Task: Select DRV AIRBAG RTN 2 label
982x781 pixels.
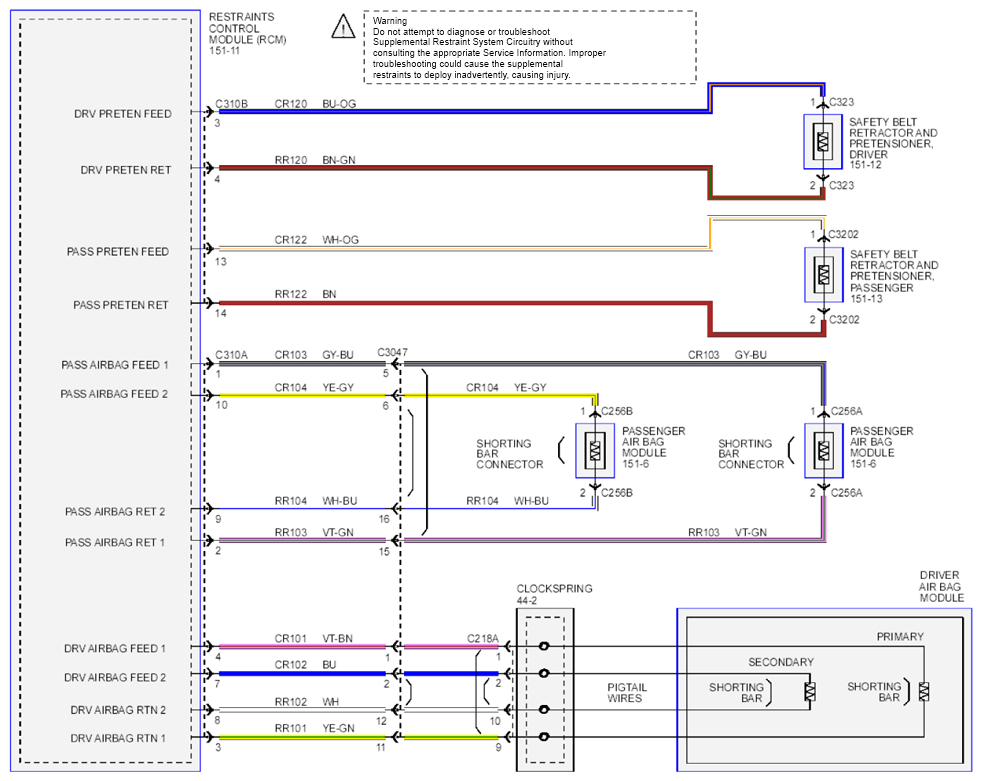Action: click(118, 710)
